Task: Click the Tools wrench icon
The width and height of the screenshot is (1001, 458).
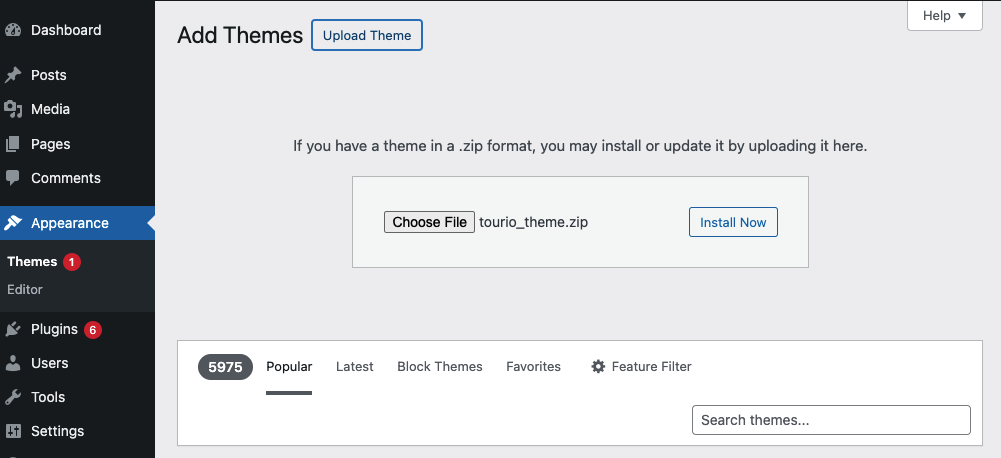Action: coord(13,397)
